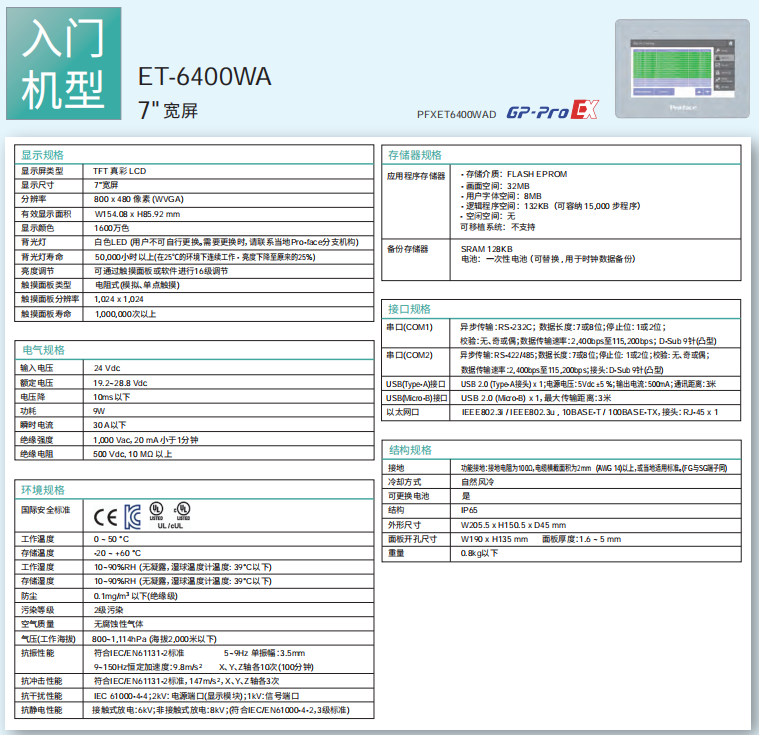Viewport: 759px width, 735px height.
Task: Select the 自然风冷 cooling method value
Action: coord(477,482)
